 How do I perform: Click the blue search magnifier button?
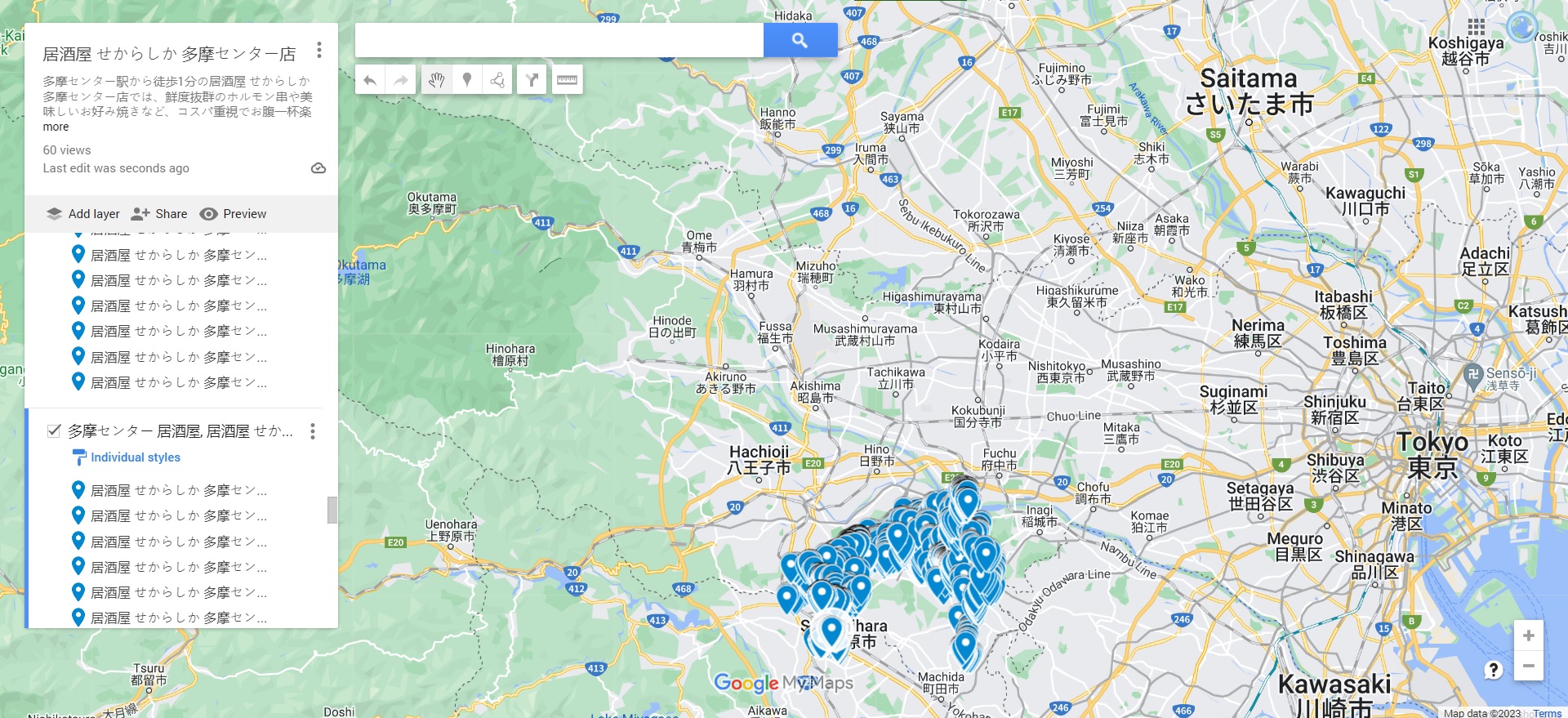click(800, 40)
